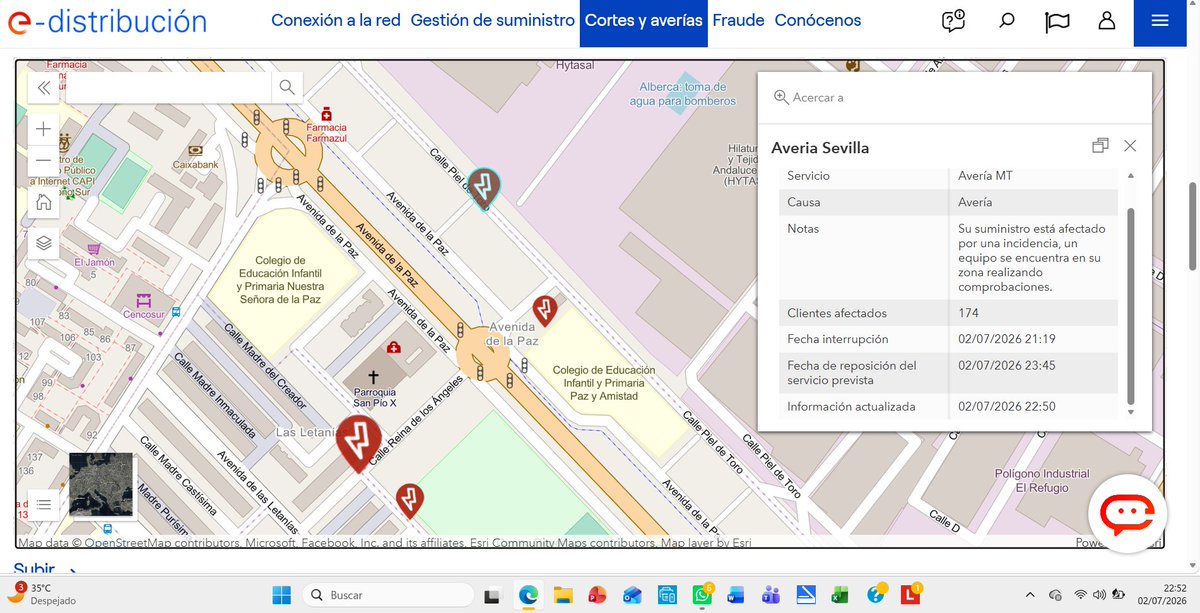Open the red chatbot assistant button
This screenshot has height=613, width=1200.
[x=1127, y=514]
